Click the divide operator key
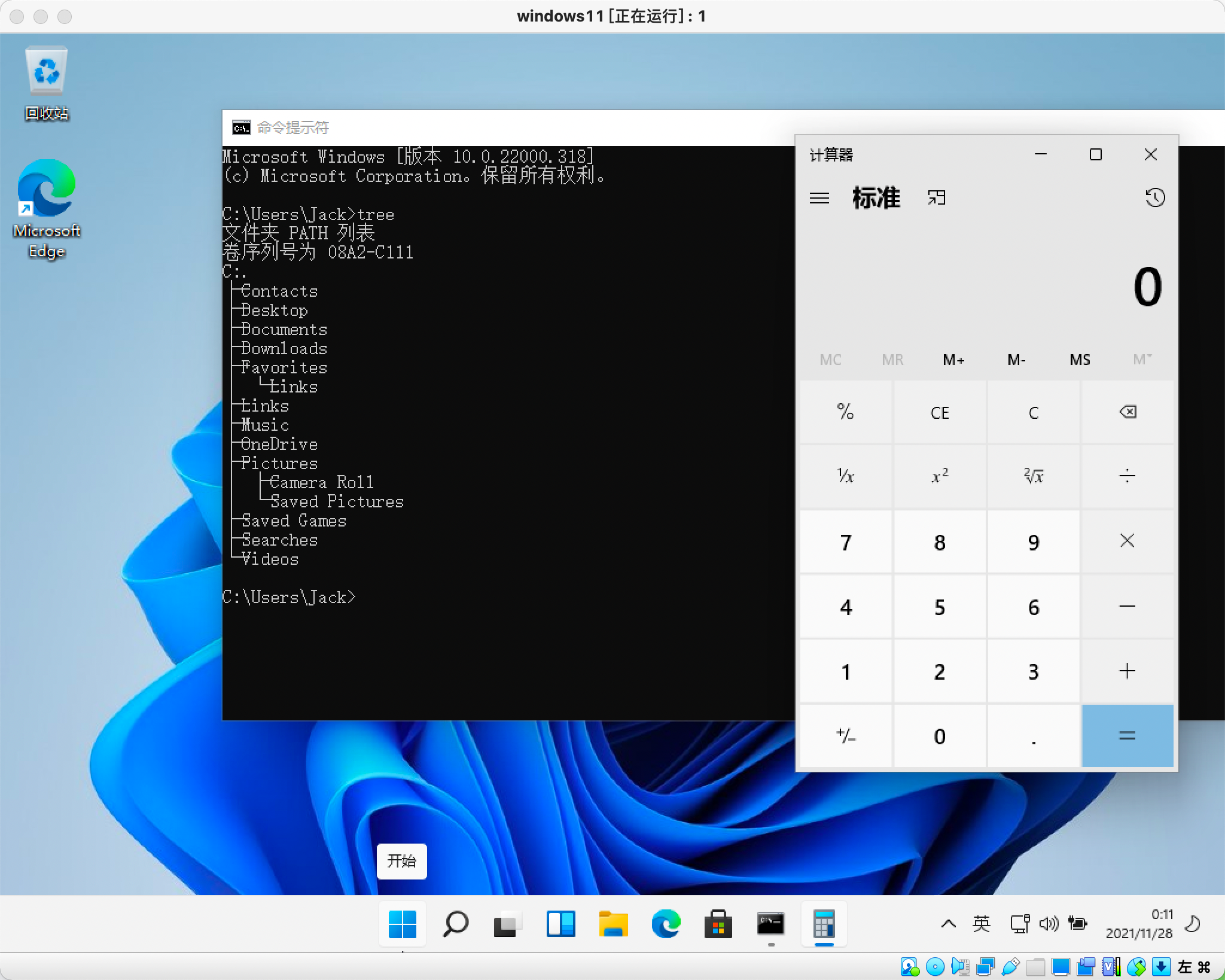 [1128, 477]
